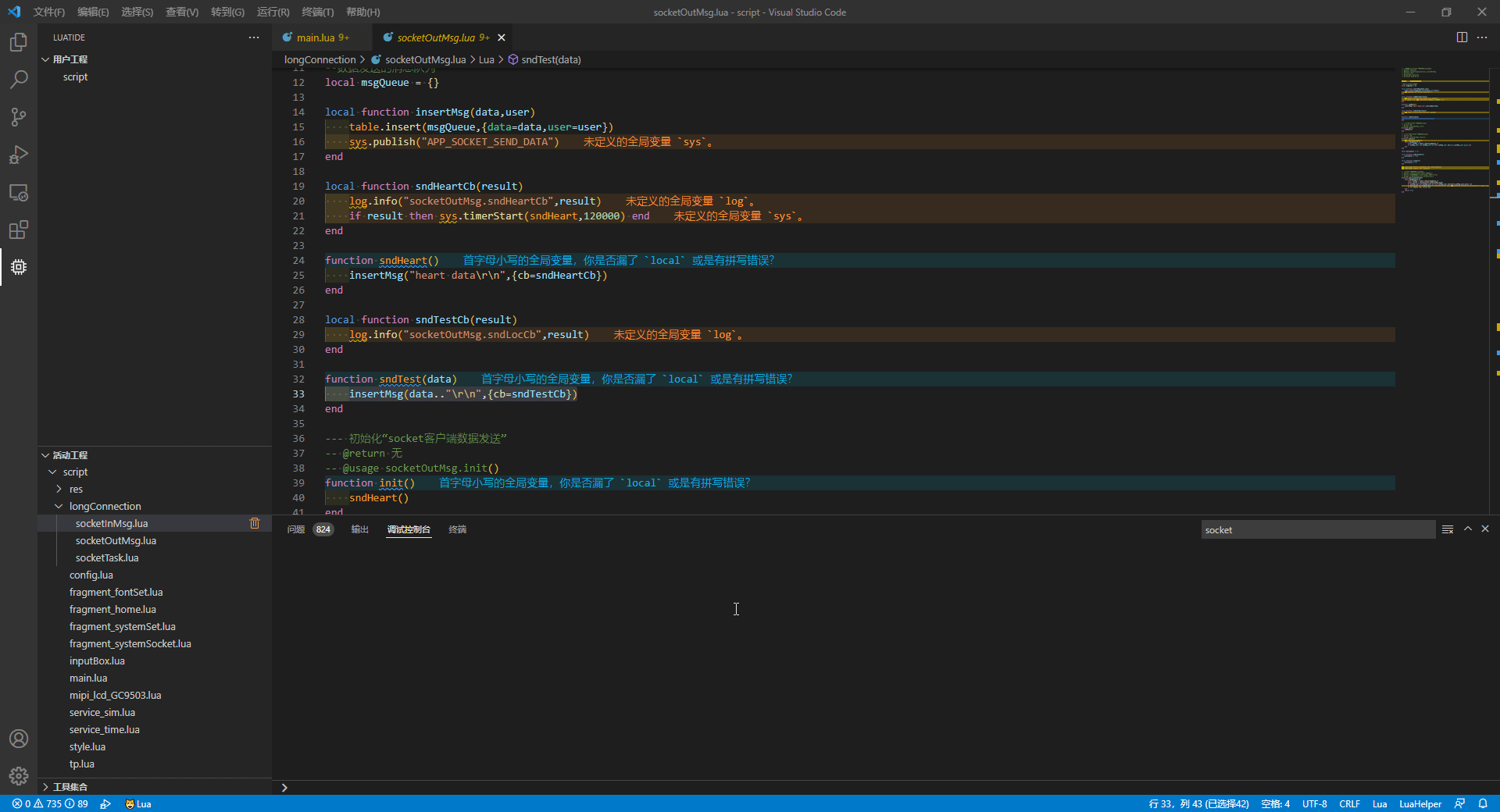Image resolution: width=1500 pixels, height=812 pixels.
Task: Switch to the 输出 panel tab
Action: click(x=359, y=529)
